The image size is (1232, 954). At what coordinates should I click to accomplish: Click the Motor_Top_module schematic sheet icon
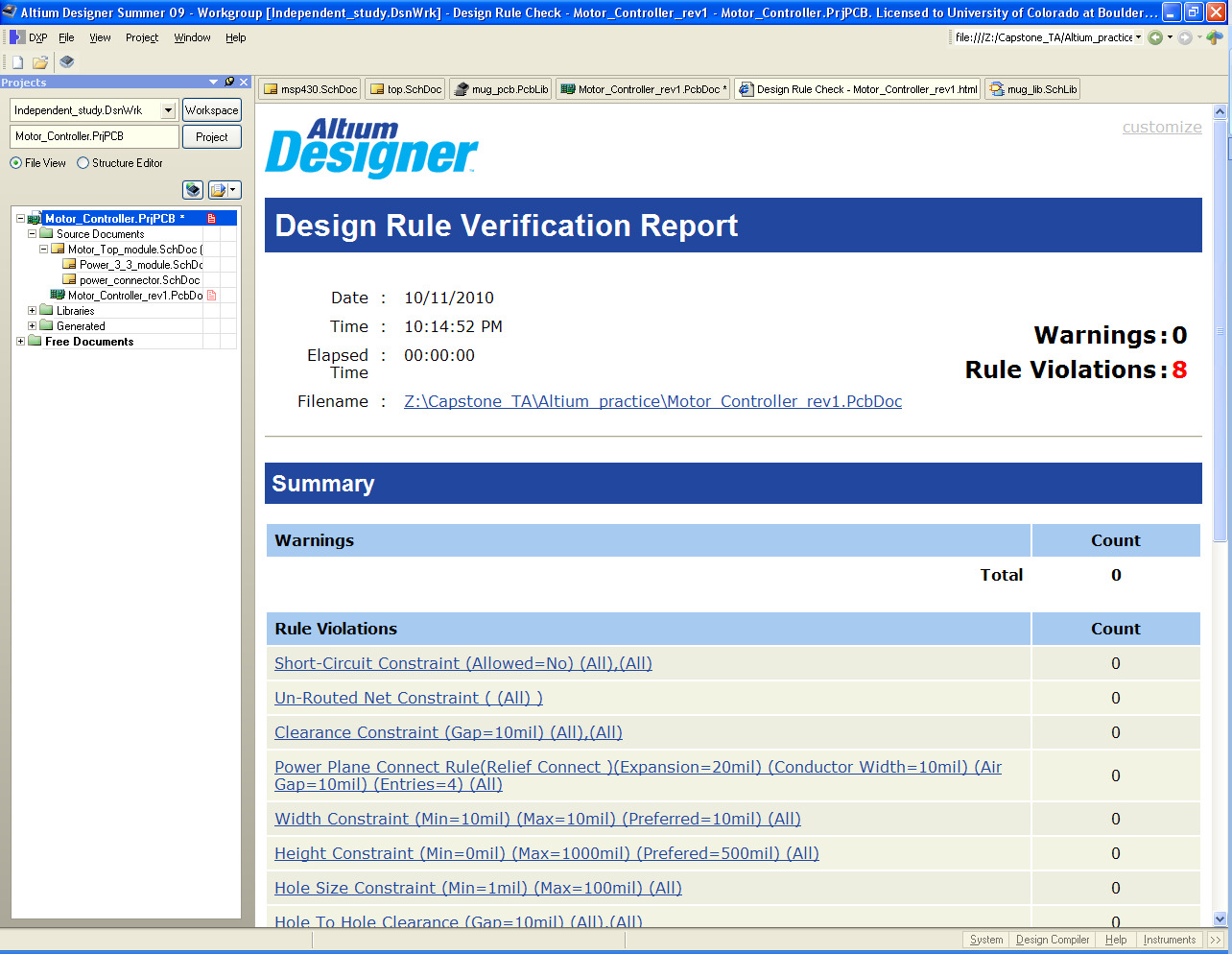(x=58, y=250)
